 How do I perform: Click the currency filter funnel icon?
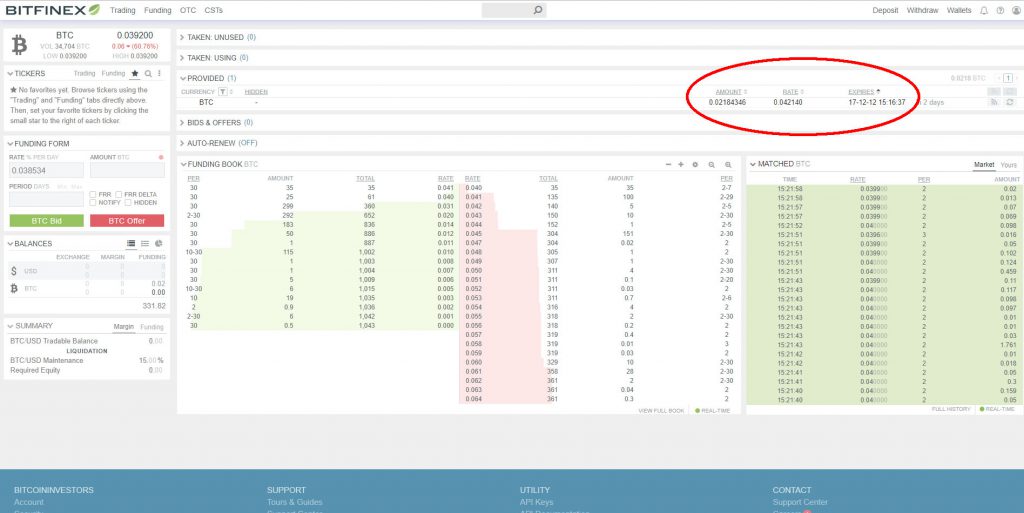point(223,92)
